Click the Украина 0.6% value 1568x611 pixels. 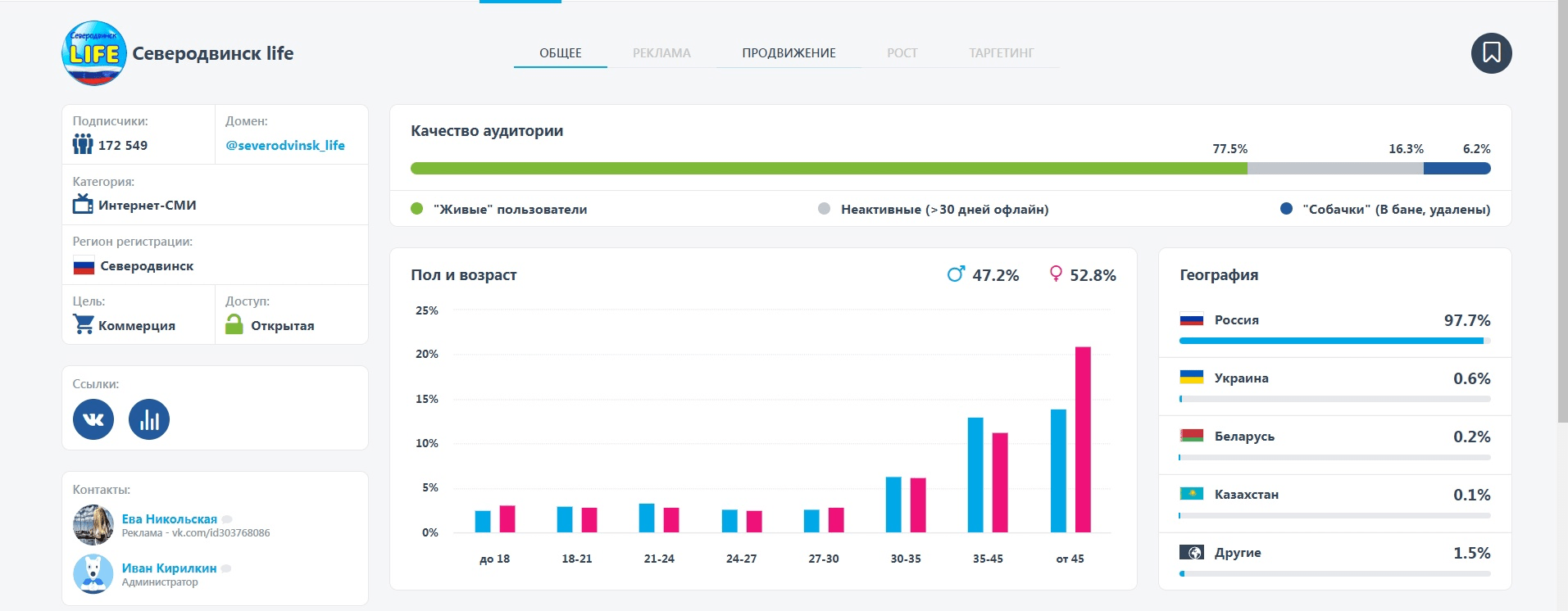click(1471, 378)
